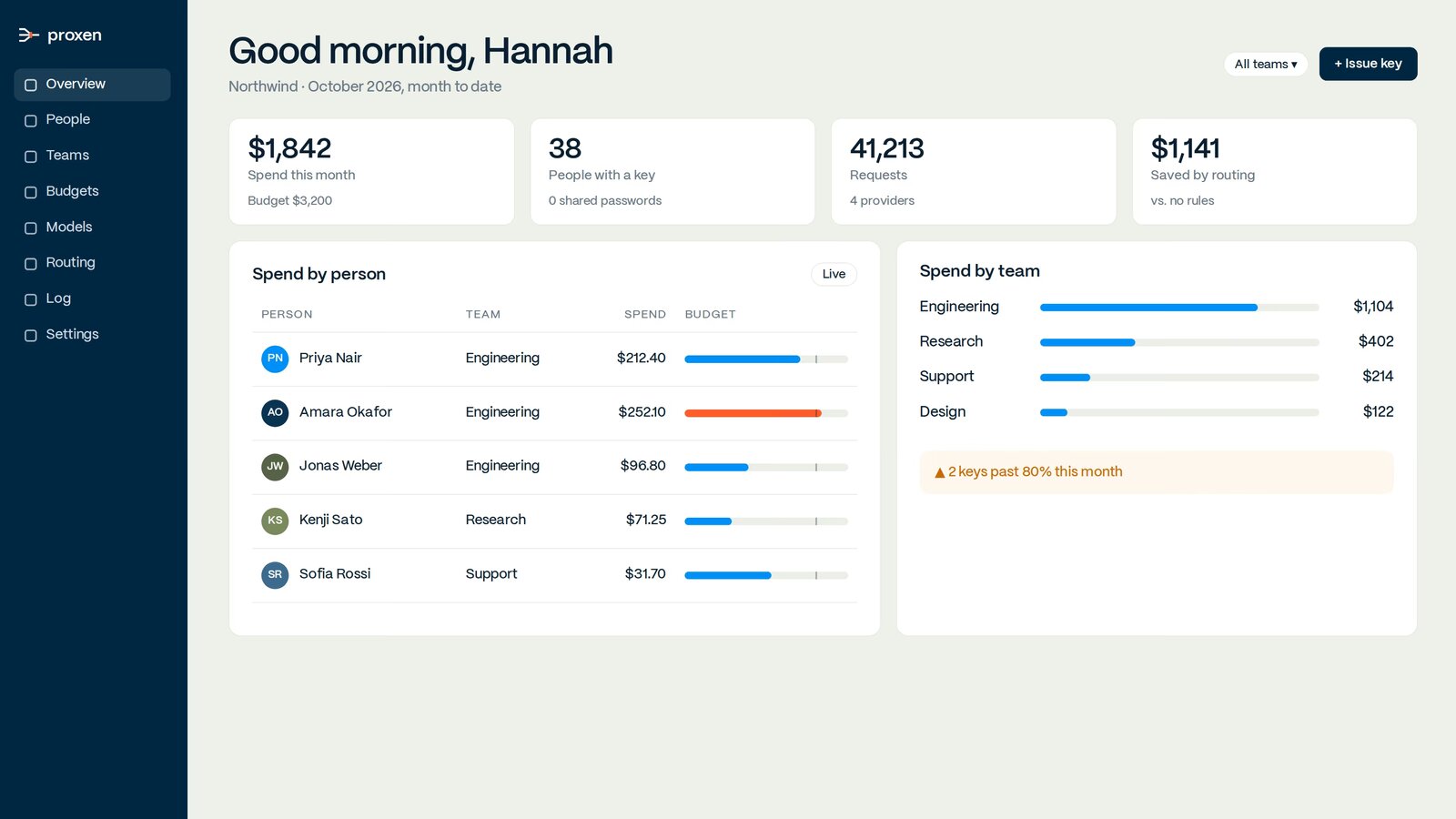Click the Teams page label in sidebar
This screenshot has height=819, width=1456.
(68, 155)
